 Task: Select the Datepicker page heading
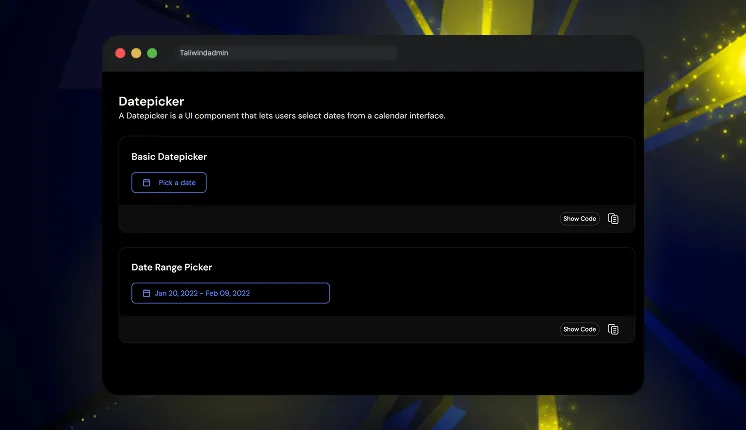tap(151, 101)
